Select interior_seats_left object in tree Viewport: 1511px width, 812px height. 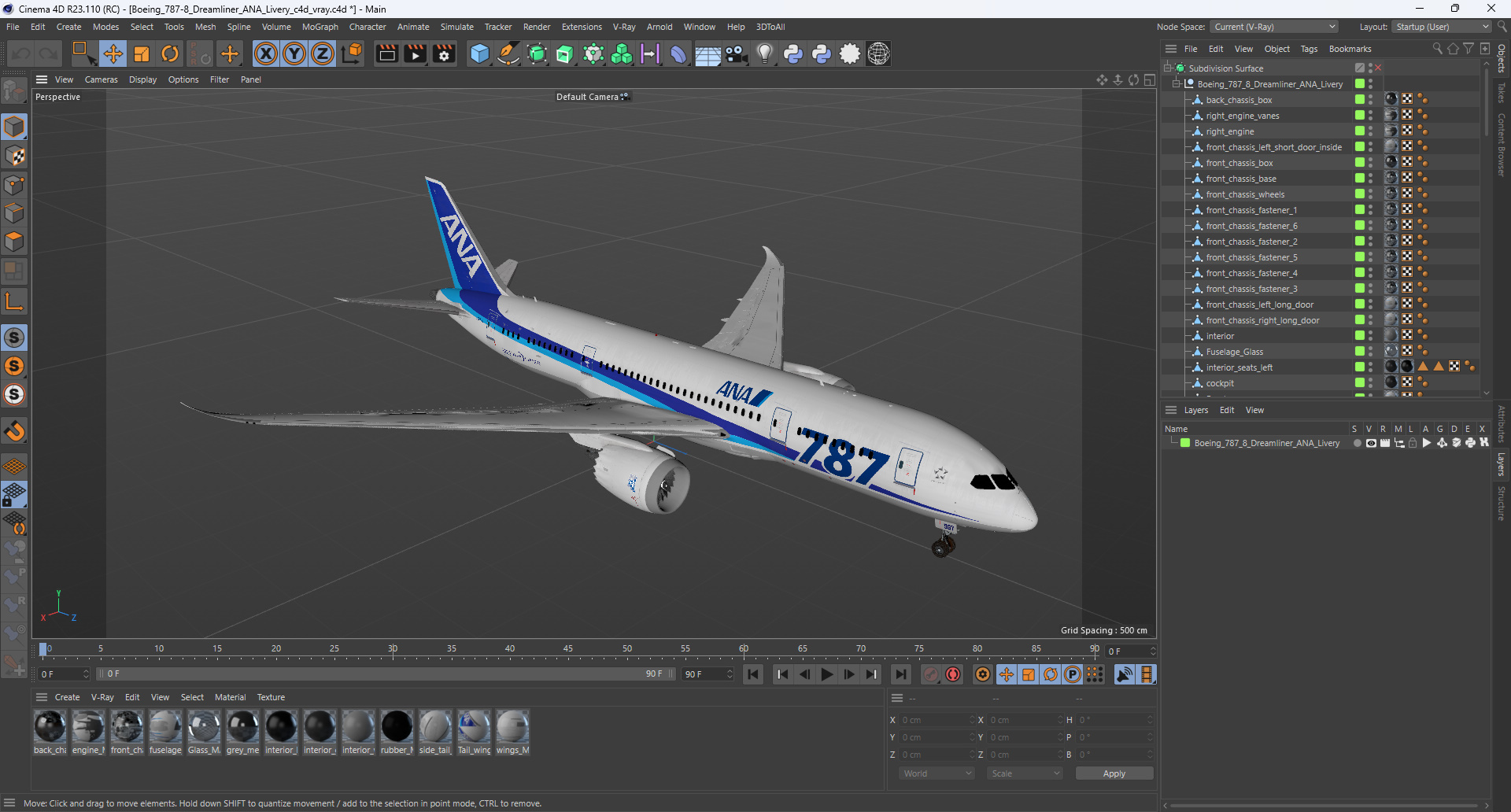pyautogui.click(x=1239, y=367)
